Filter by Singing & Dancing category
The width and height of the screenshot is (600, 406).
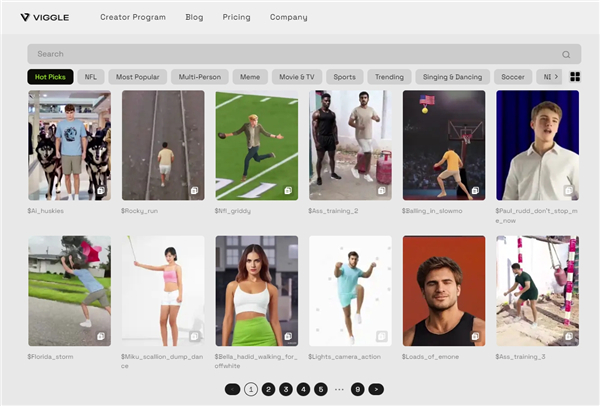point(452,77)
